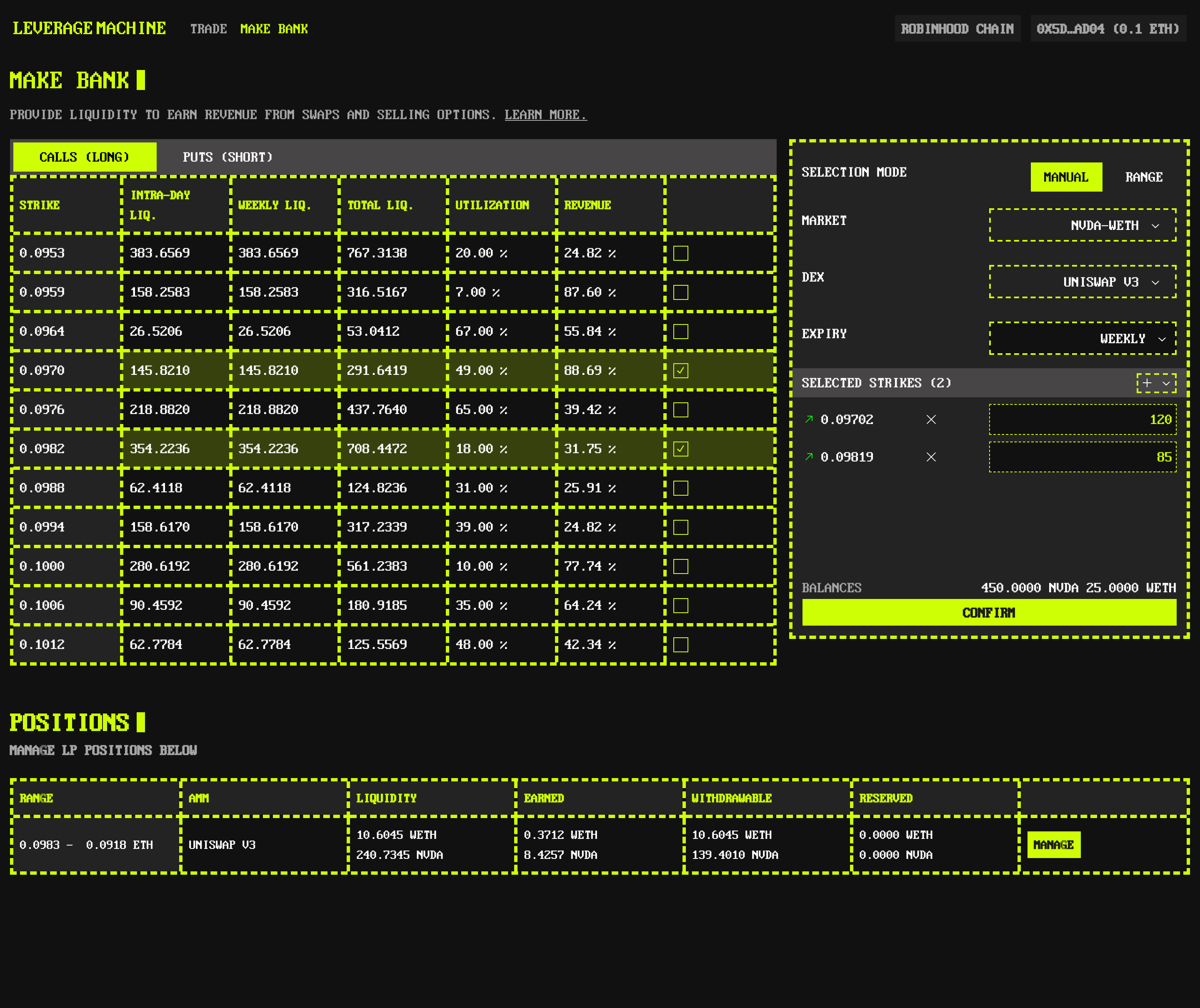Edit the amount field showing 120
Viewport: 1200px width, 1008px height.
(x=1082, y=419)
